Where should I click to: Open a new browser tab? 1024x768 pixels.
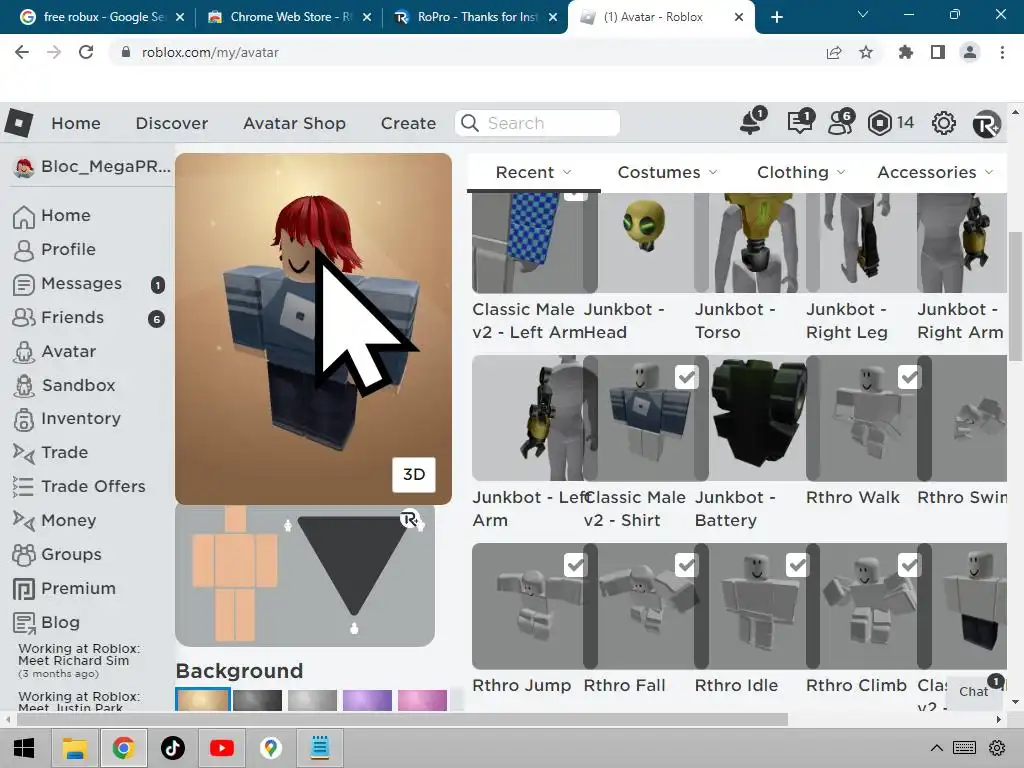[776, 17]
